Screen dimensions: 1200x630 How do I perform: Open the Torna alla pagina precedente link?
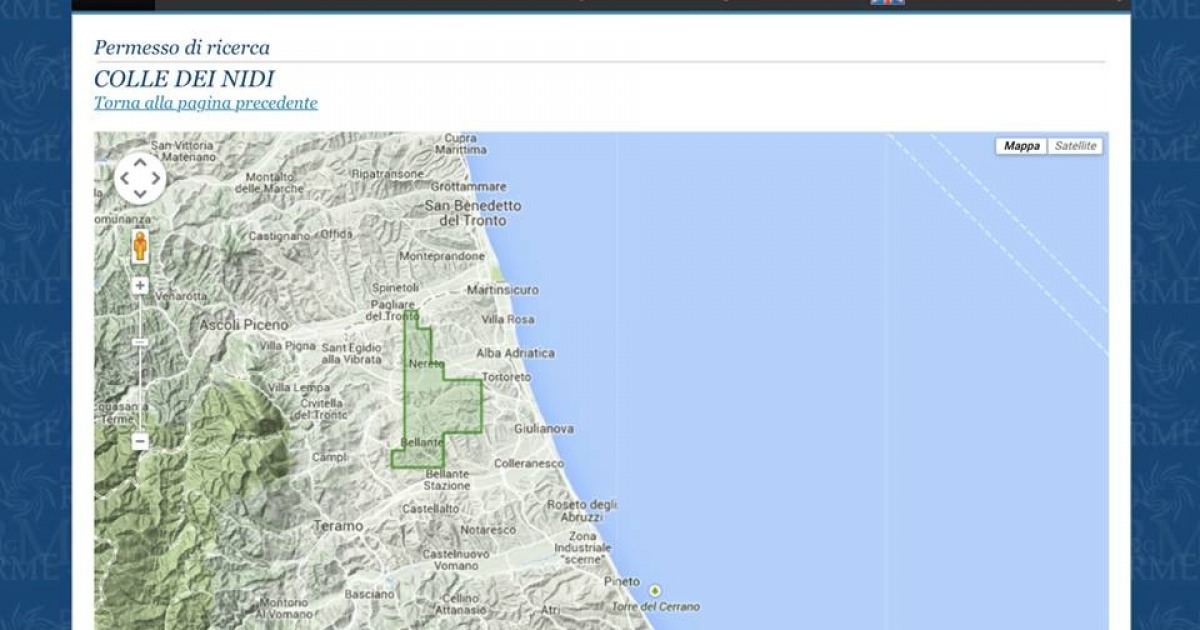[x=206, y=103]
